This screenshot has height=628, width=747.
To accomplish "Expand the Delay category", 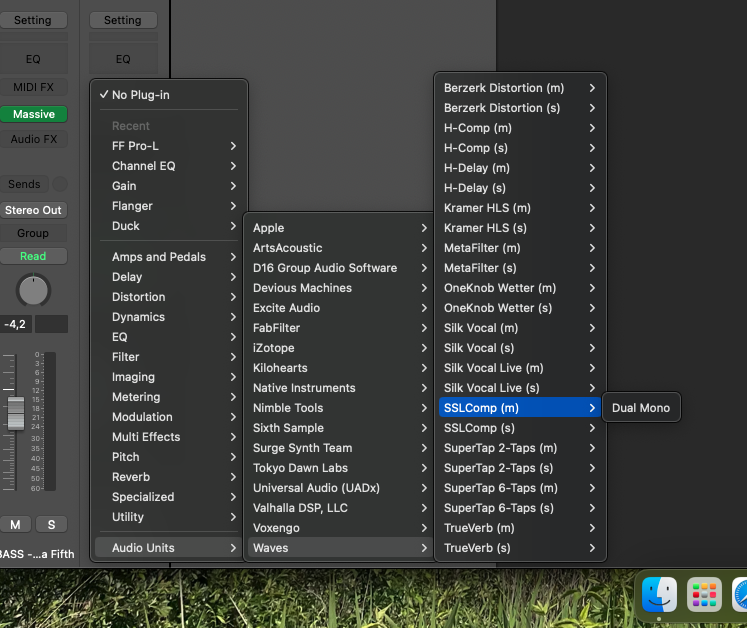I will click(169, 277).
